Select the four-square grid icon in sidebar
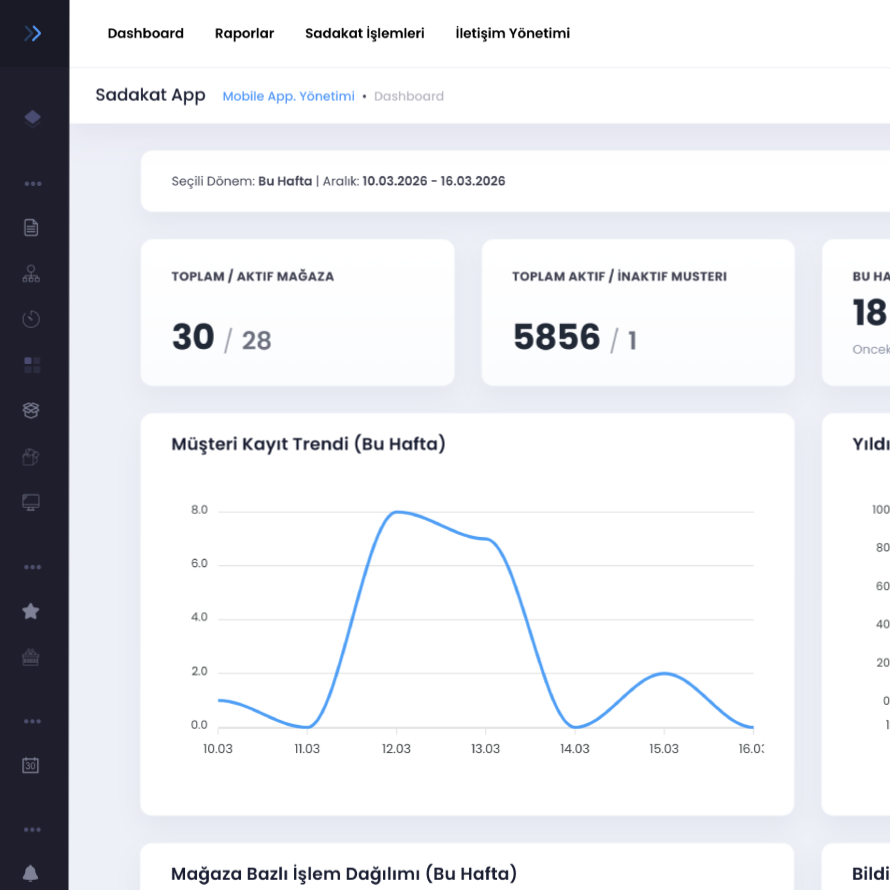 click(x=31, y=365)
